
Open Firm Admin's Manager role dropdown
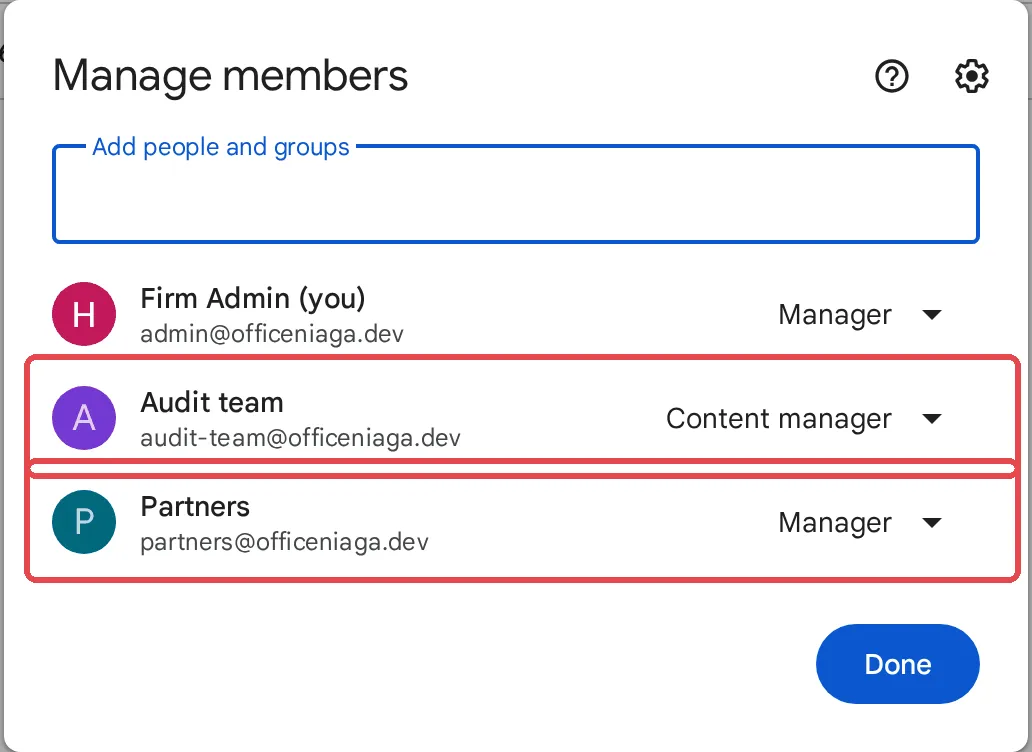pyautogui.click(x=861, y=314)
